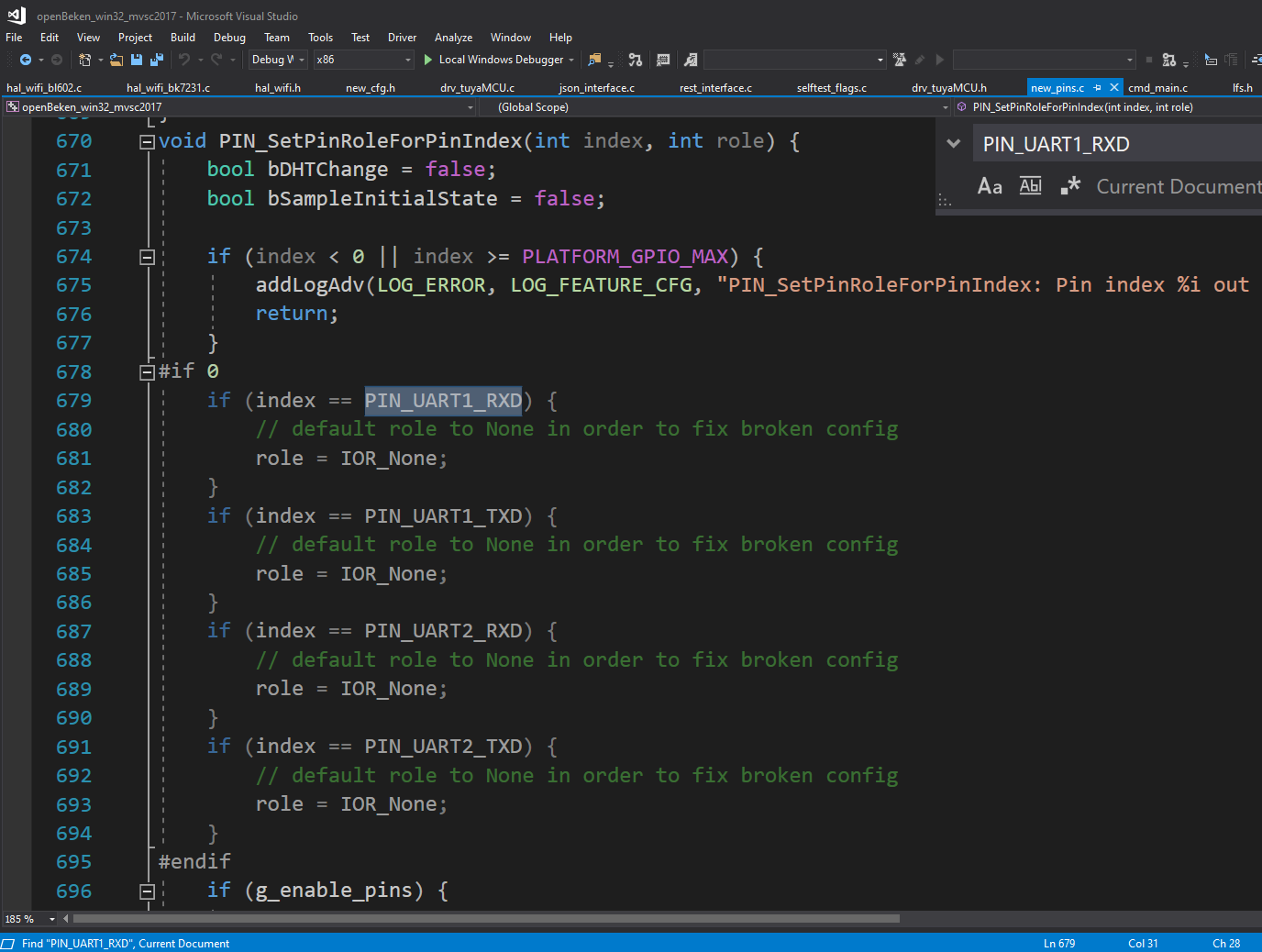Click the horizontal scrollbar of the editor
1262x952 pixels.
pyautogui.click(x=486, y=918)
